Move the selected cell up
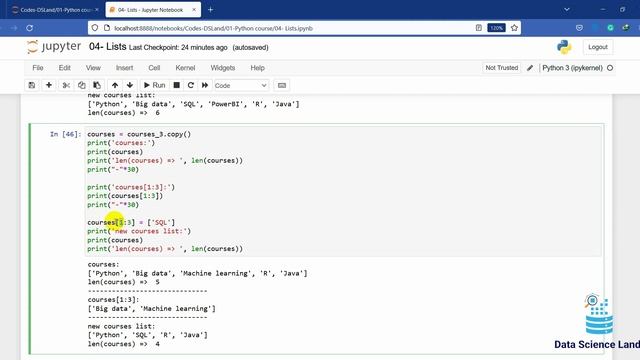Screen dimensions: 640x360 [115, 85]
